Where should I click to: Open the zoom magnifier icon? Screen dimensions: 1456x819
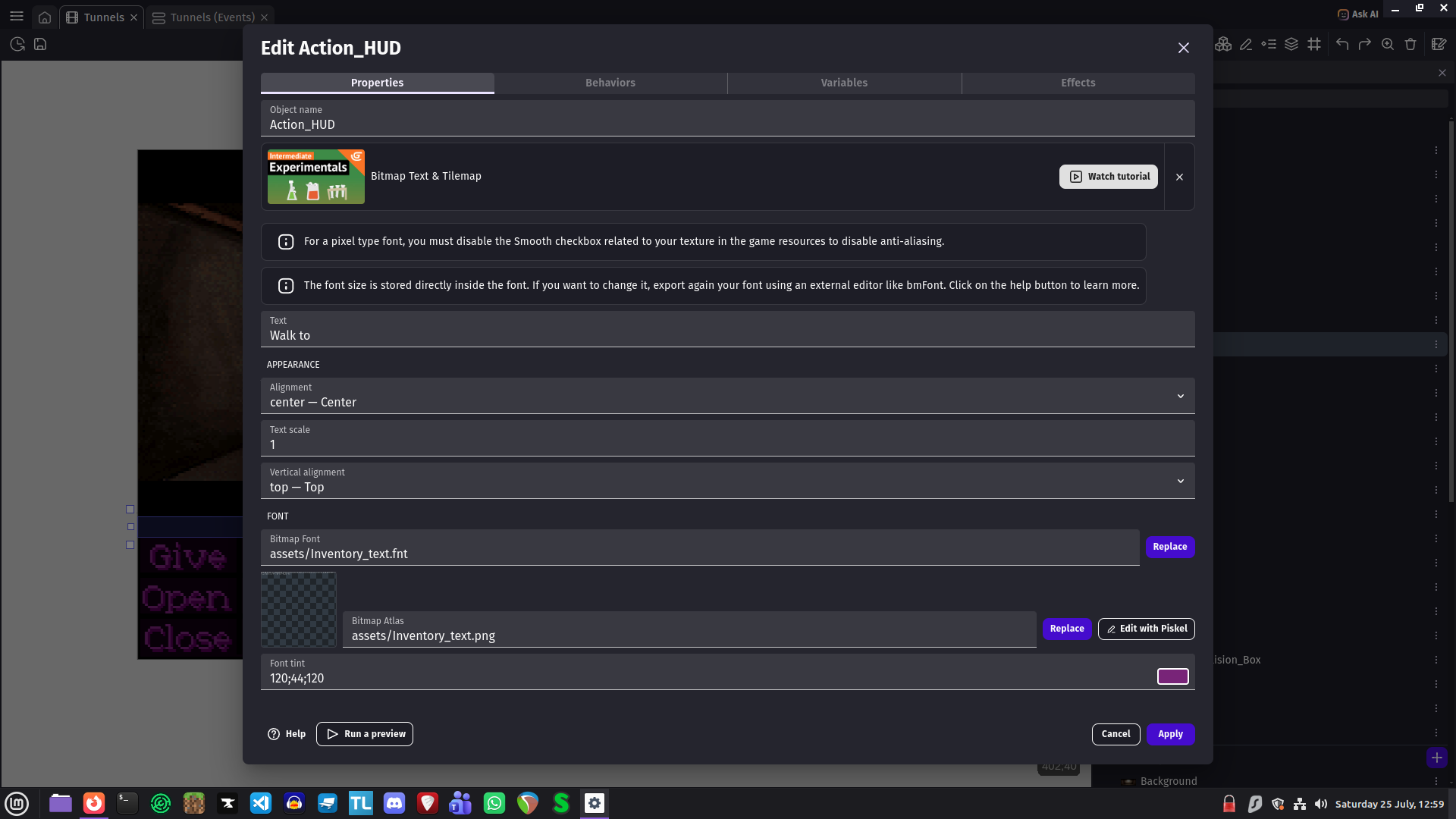(1388, 45)
